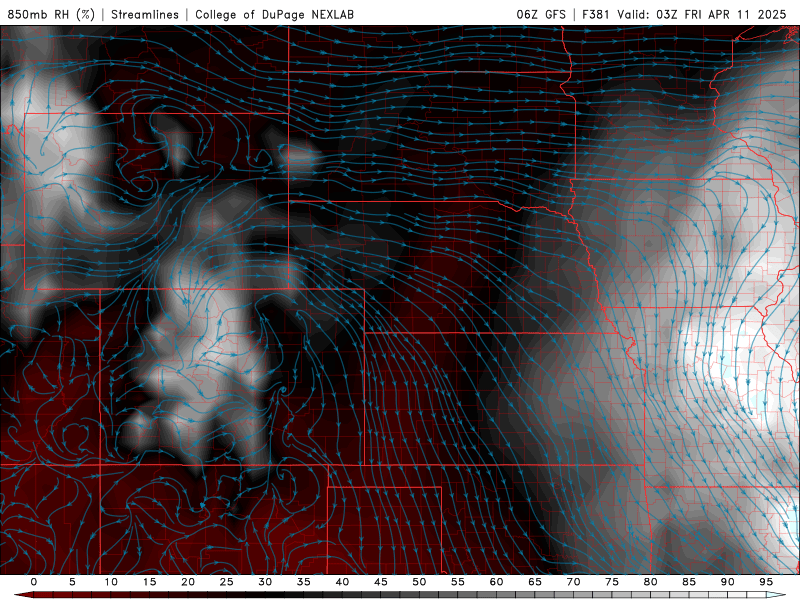The width and height of the screenshot is (800, 600).
Task: Click the "80" value on color scale
Action: click(650, 582)
